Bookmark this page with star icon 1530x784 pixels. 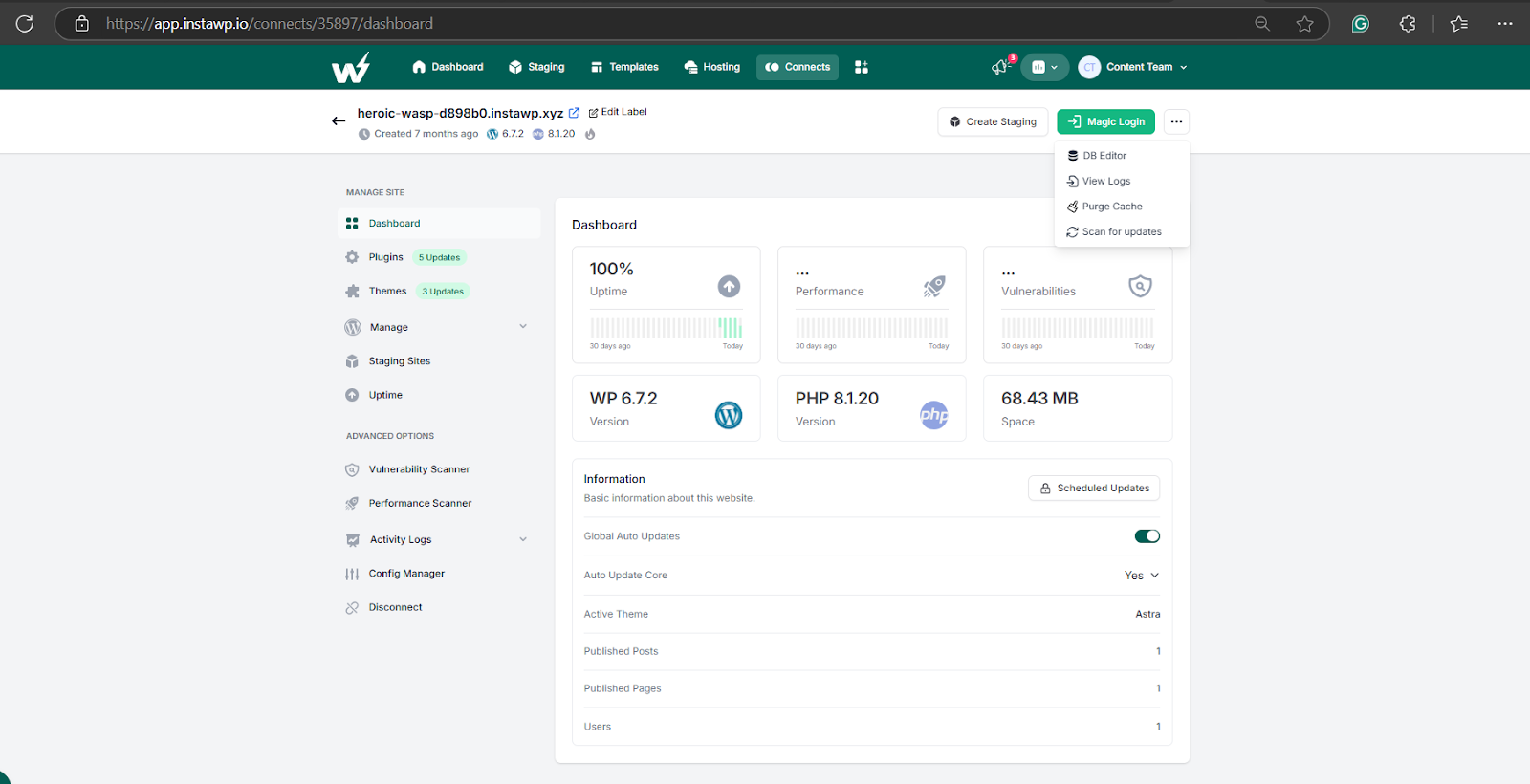click(1304, 24)
